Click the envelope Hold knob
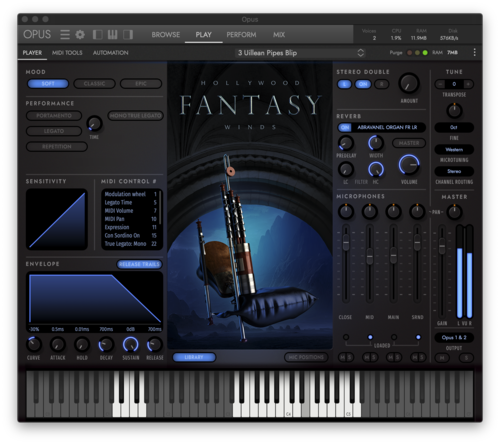 (x=82, y=345)
